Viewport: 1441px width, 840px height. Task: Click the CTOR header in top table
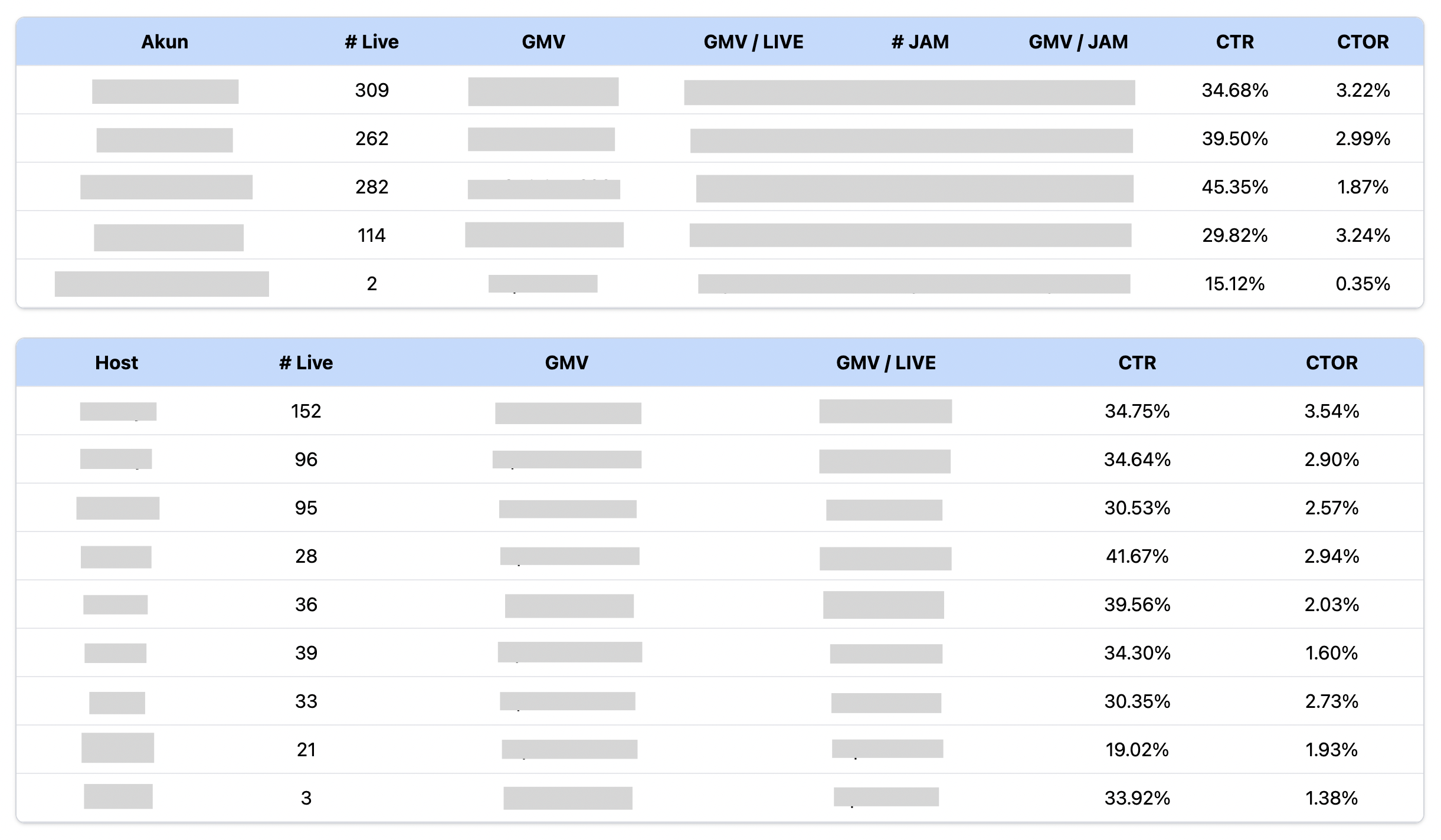point(1363,42)
